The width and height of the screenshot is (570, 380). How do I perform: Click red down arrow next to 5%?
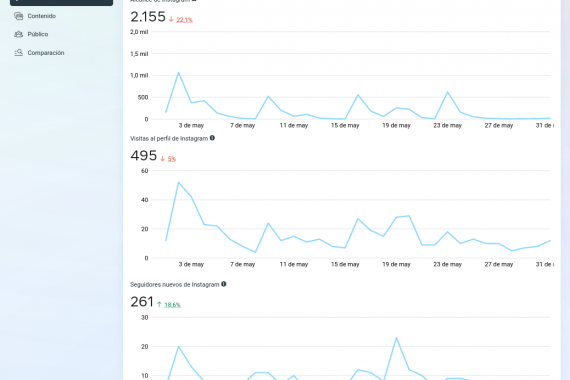point(162,159)
